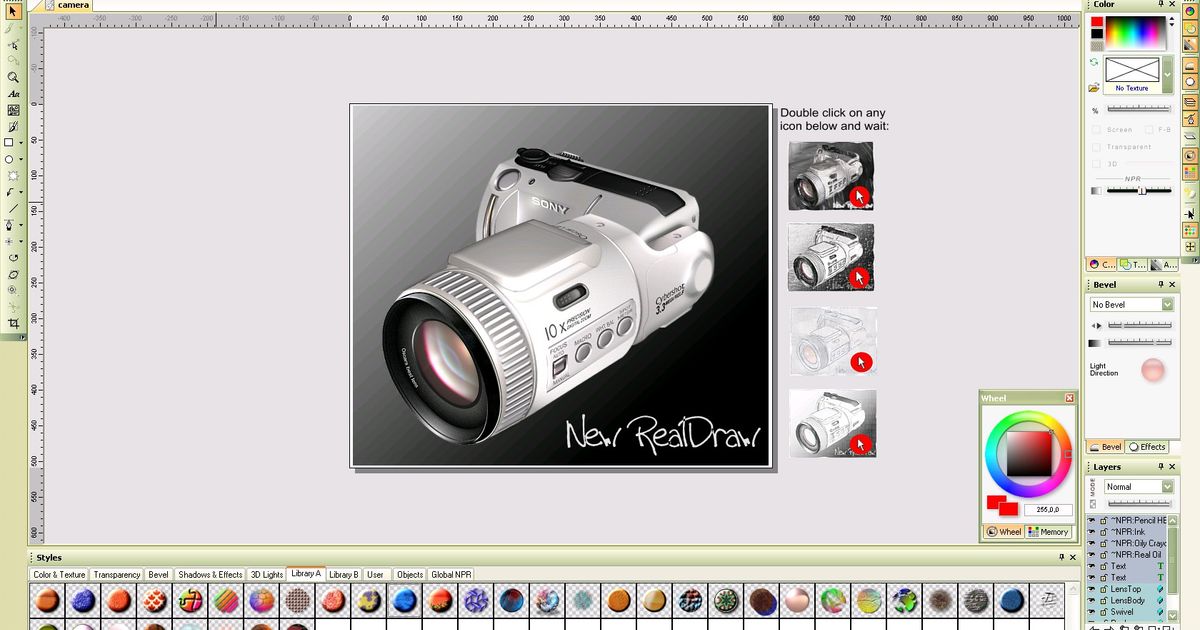Pin the Color panel
The width and height of the screenshot is (1200, 630).
1161,5
